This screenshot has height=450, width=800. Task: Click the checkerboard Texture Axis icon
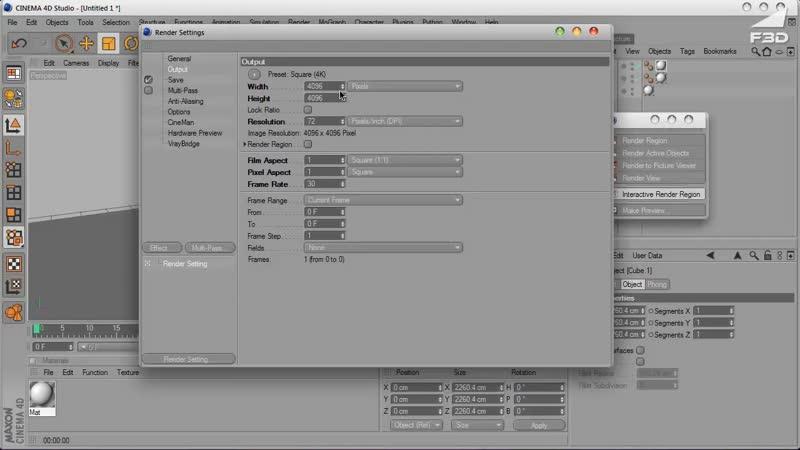14,264
